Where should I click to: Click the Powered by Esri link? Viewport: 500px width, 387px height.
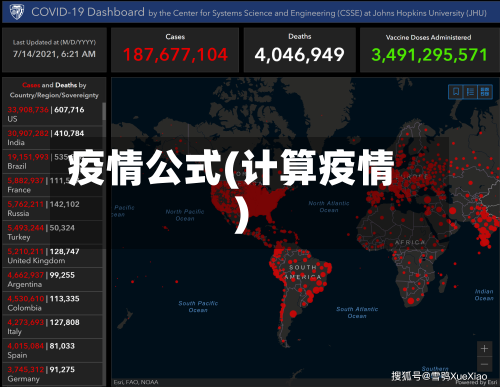click(x=476, y=383)
